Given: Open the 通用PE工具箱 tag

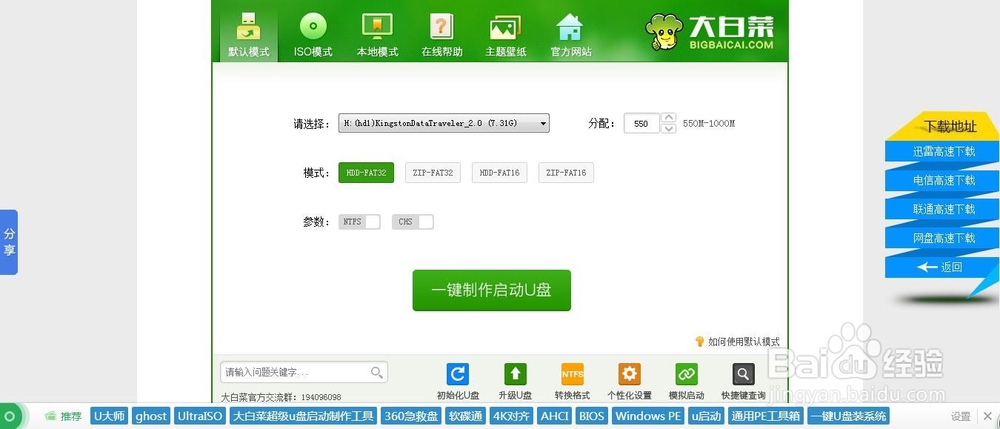Looking at the screenshot, I should (x=765, y=417).
